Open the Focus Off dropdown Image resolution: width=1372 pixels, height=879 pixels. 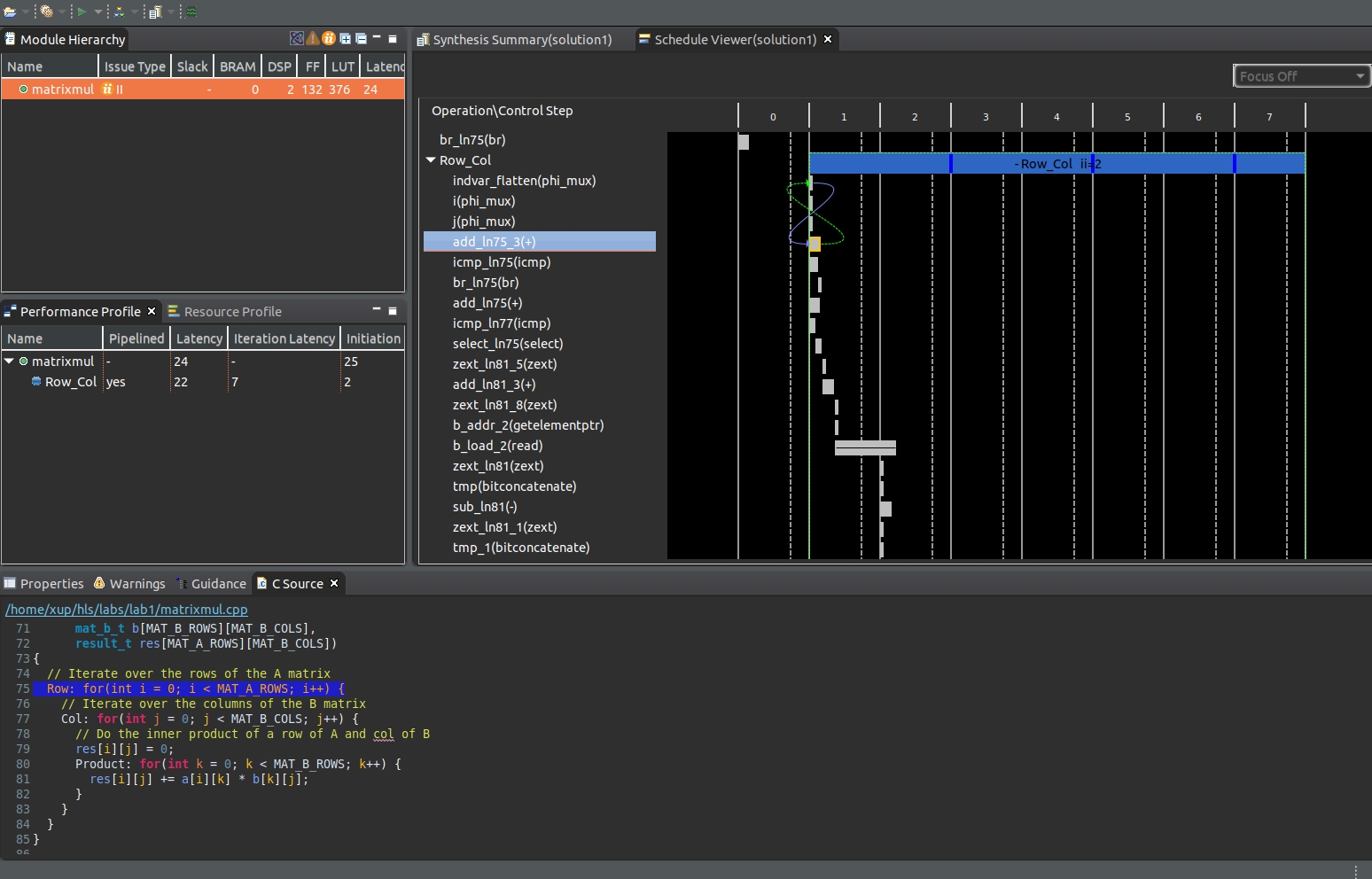(x=1361, y=76)
